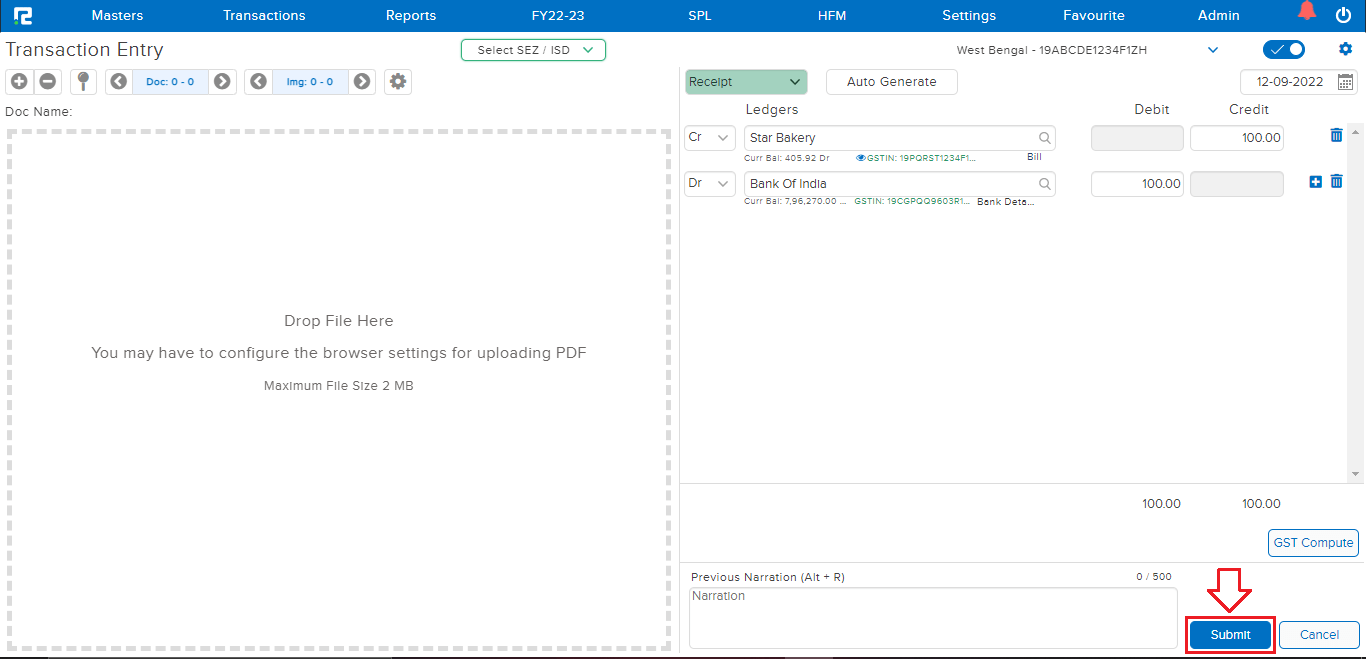
Task: Click the zoom out minus icon
Action: (47, 82)
